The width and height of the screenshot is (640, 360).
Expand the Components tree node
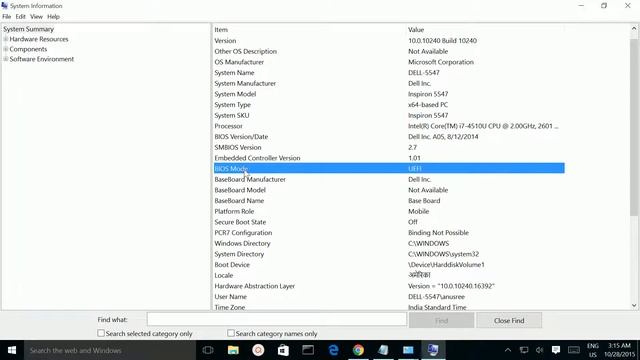(6, 49)
